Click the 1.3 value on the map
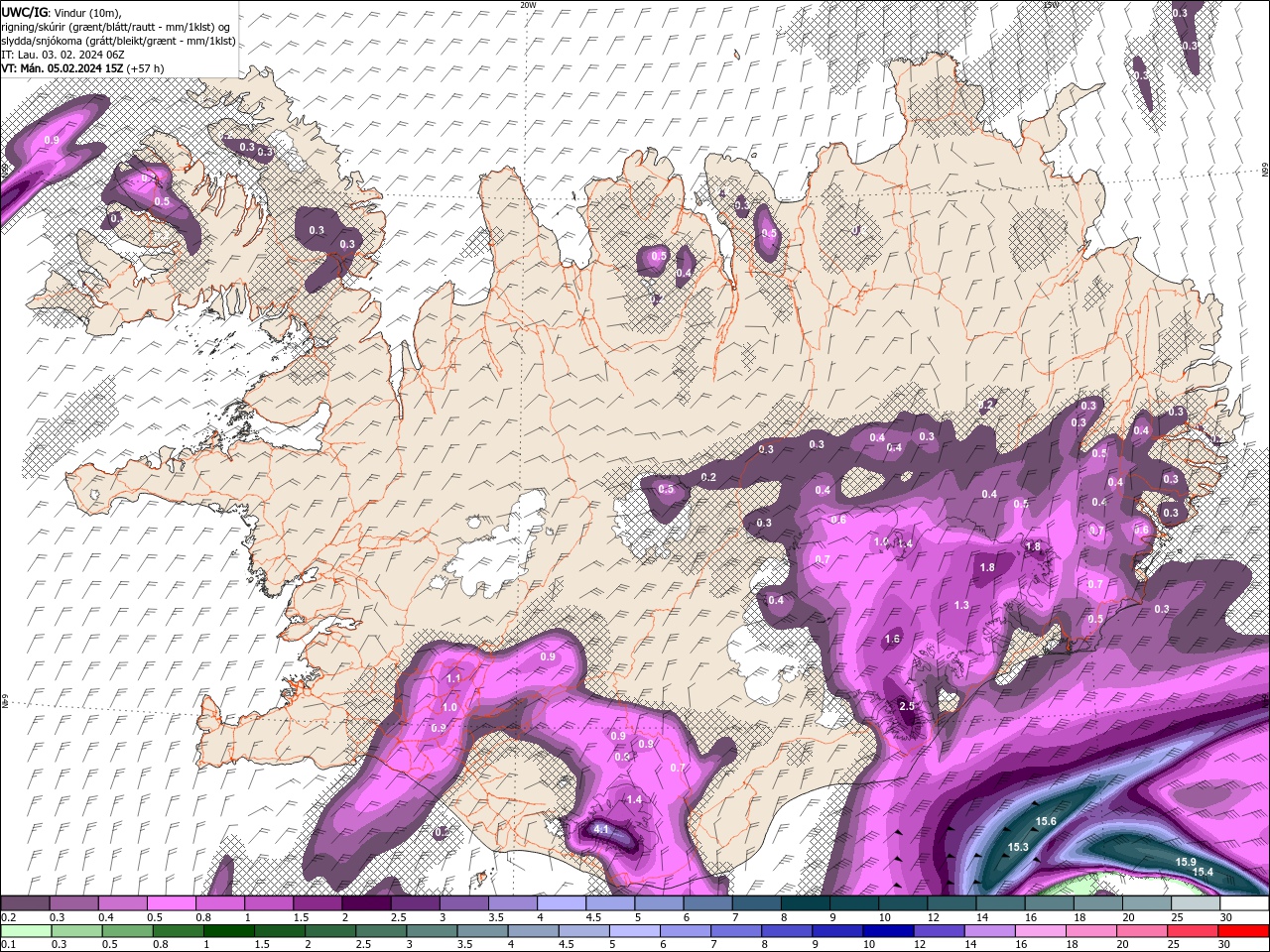 961,605
